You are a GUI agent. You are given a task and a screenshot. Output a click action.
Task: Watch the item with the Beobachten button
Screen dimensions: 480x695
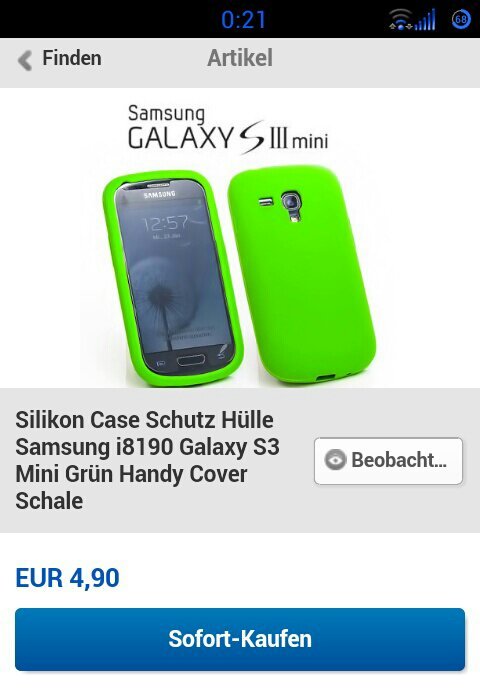pos(388,461)
